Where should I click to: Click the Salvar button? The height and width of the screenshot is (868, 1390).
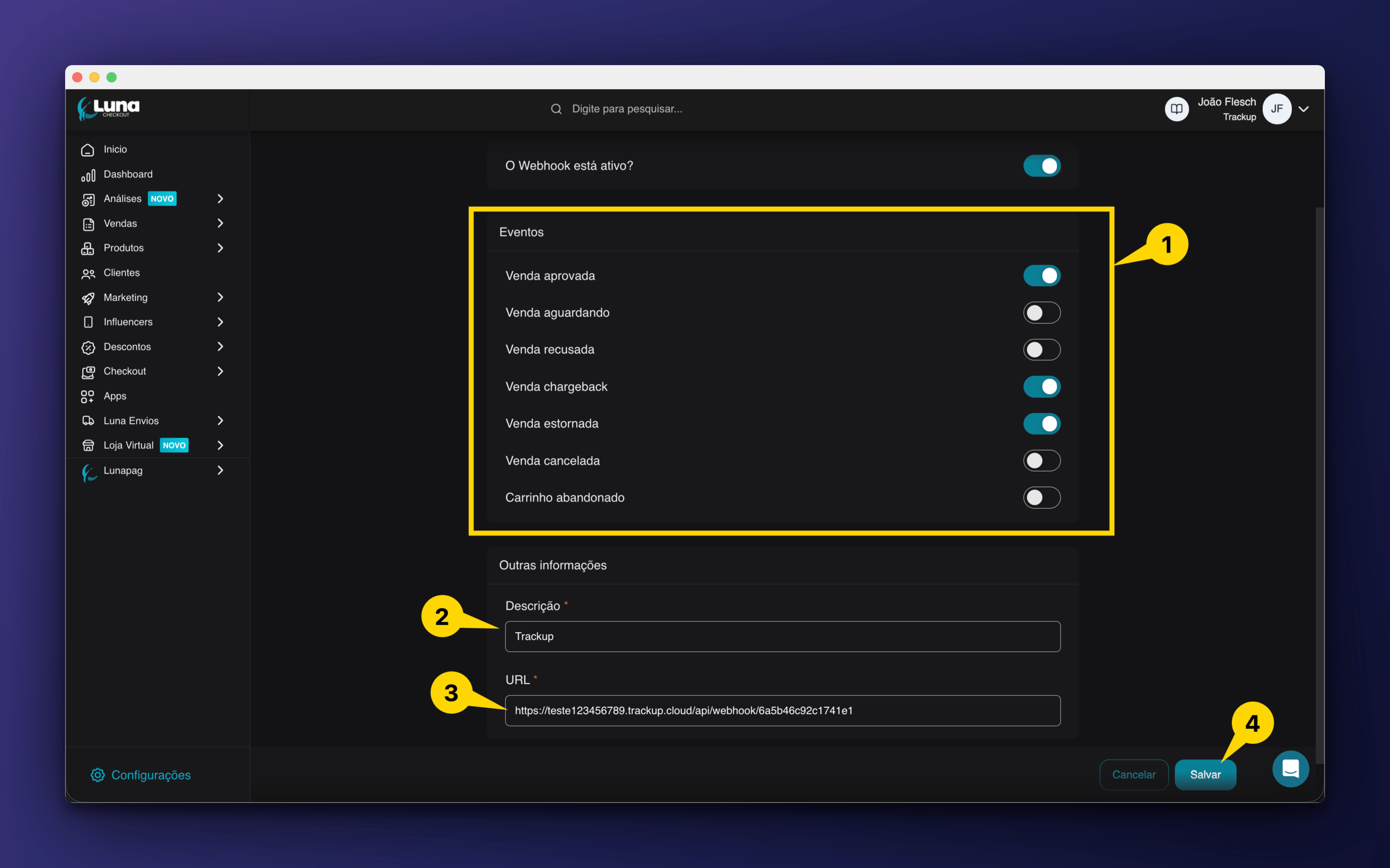pos(1205,775)
